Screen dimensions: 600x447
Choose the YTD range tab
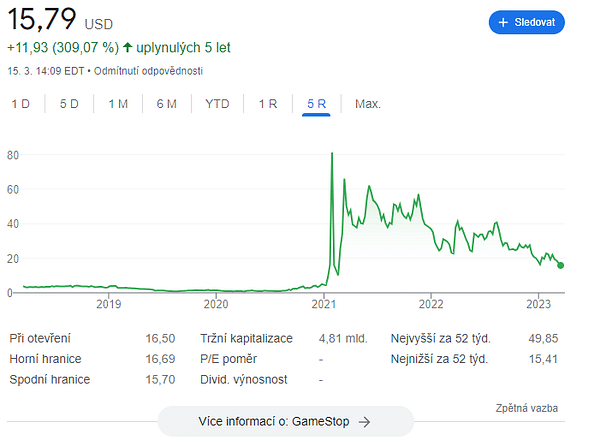coord(217,104)
